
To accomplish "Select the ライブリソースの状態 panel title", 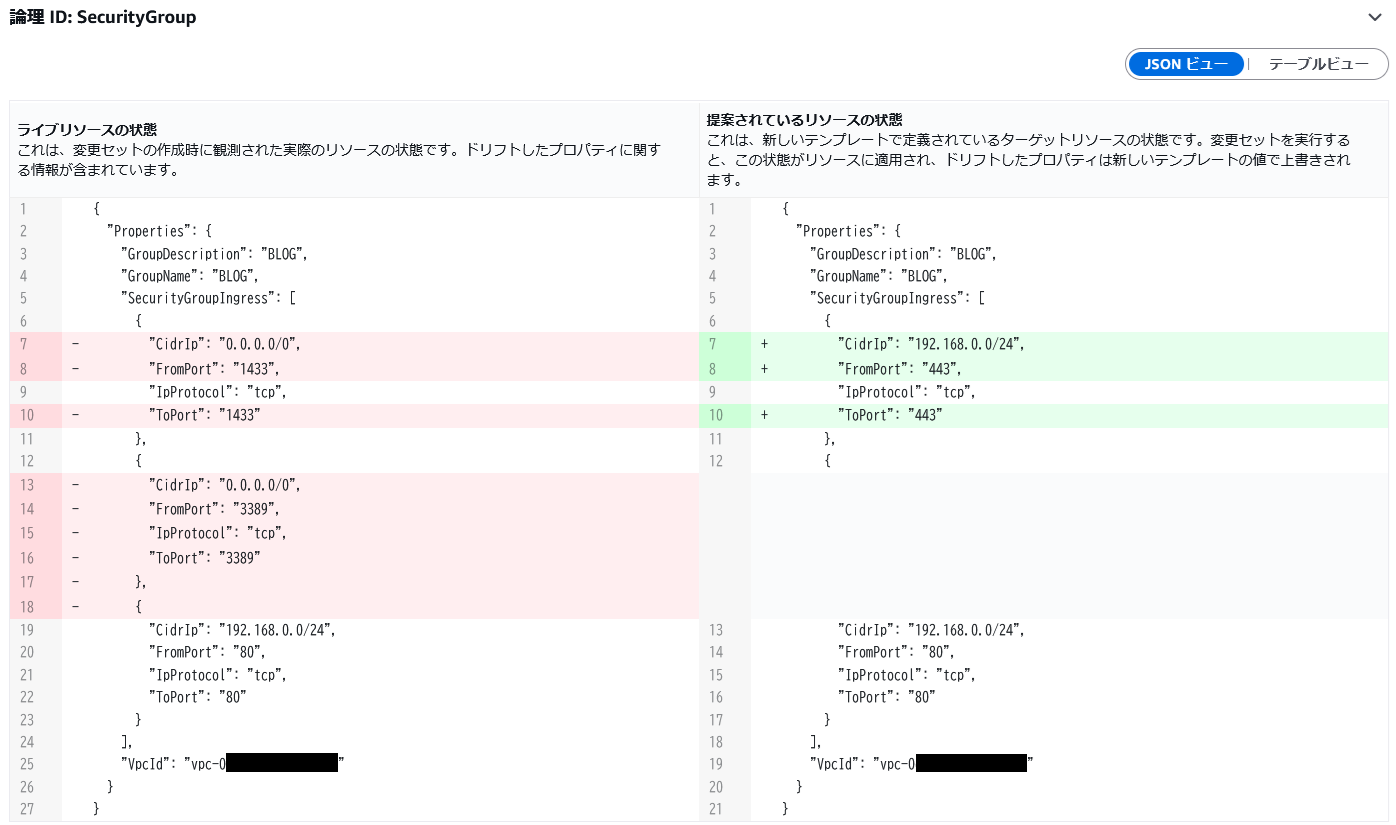I will [87, 130].
